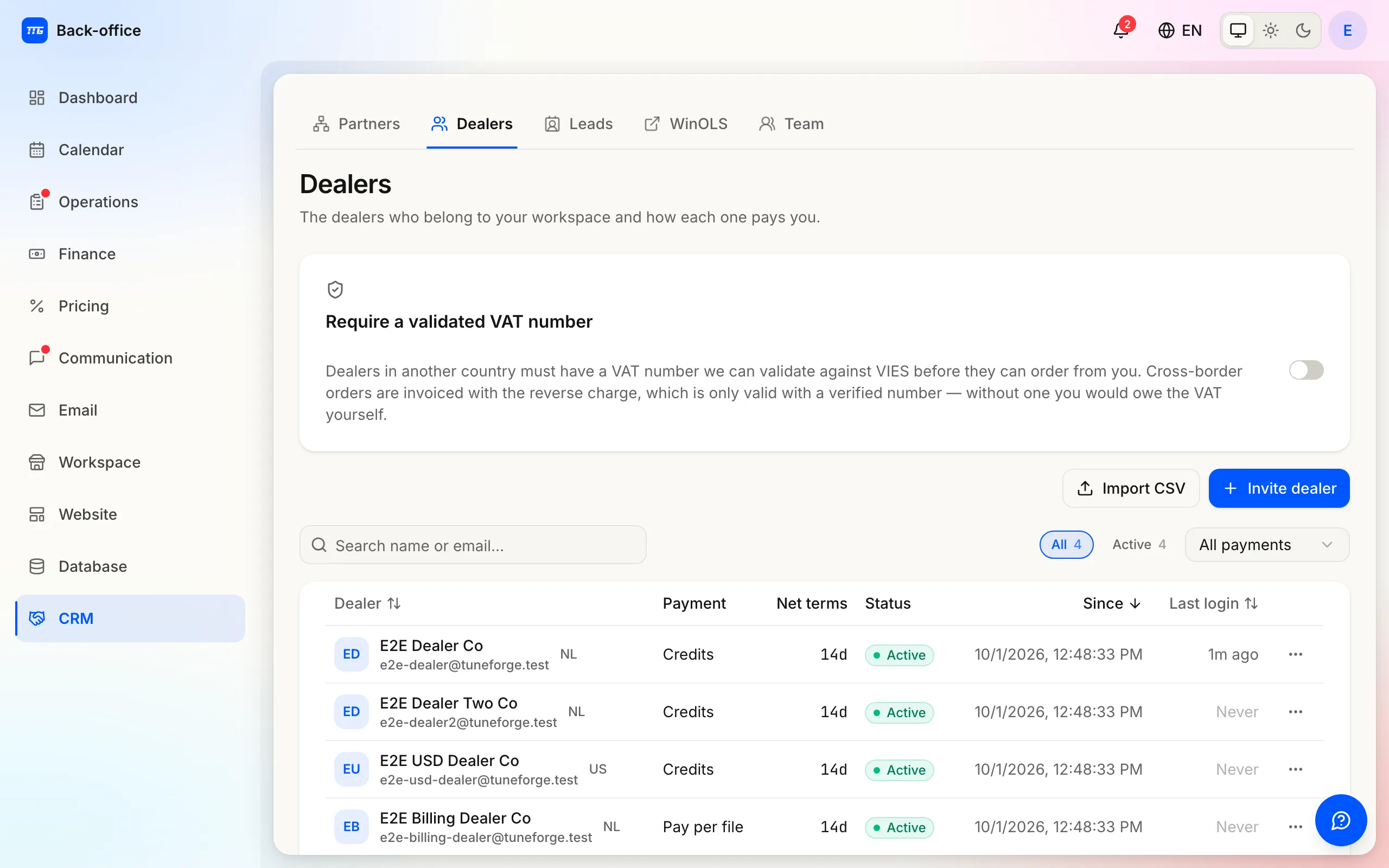Open the help chat bubble
The height and width of the screenshot is (868, 1389).
(1341, 820)
